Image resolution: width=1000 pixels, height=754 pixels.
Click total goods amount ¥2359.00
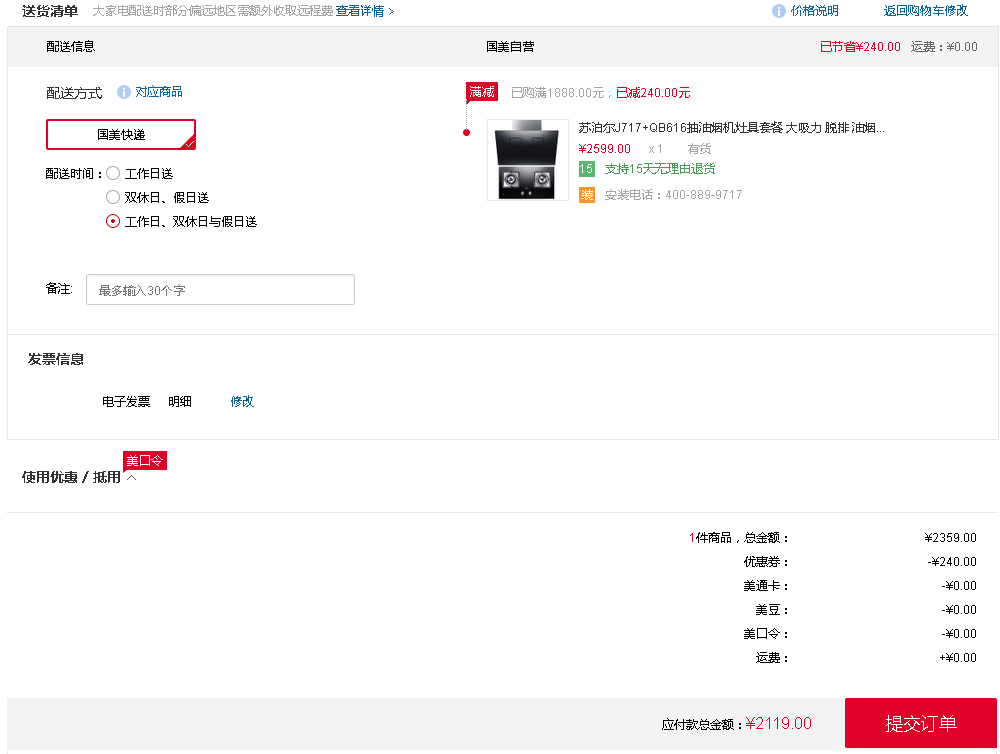pyautogui.click(x=950, y=538)
